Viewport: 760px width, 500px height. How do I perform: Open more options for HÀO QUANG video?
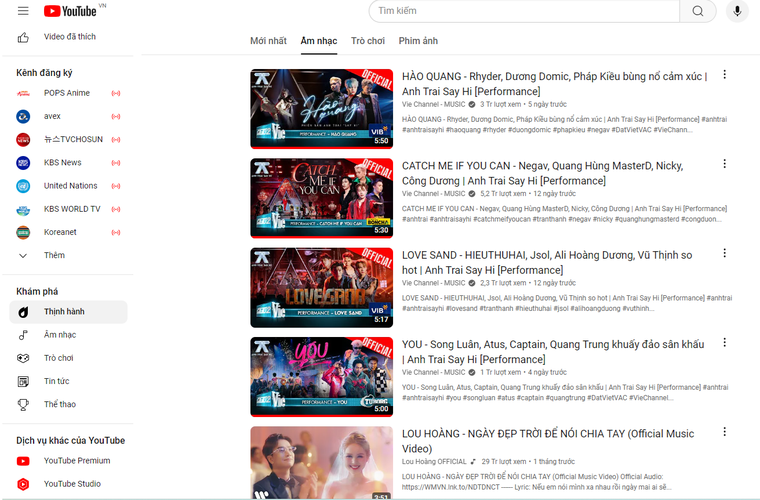pyautogui.click(x=724, y=74)
